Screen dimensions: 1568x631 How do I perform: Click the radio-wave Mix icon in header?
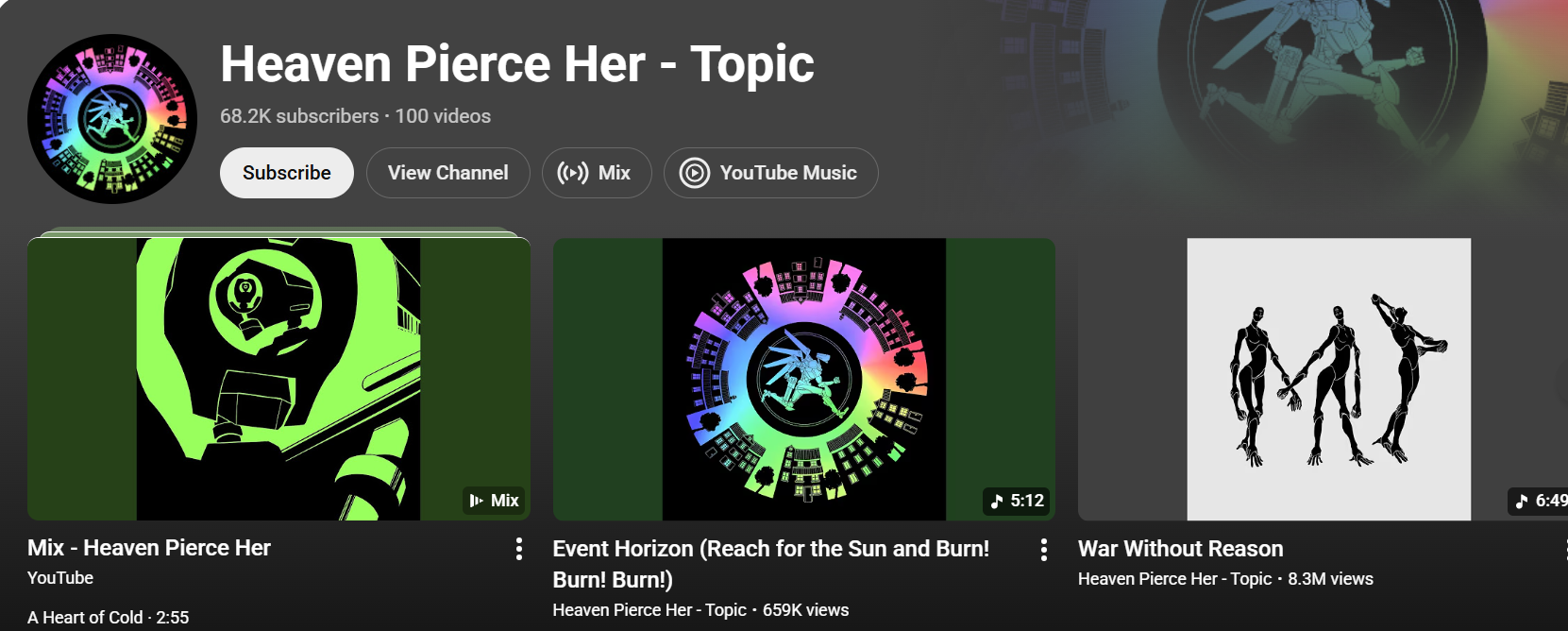coord(573,173)
